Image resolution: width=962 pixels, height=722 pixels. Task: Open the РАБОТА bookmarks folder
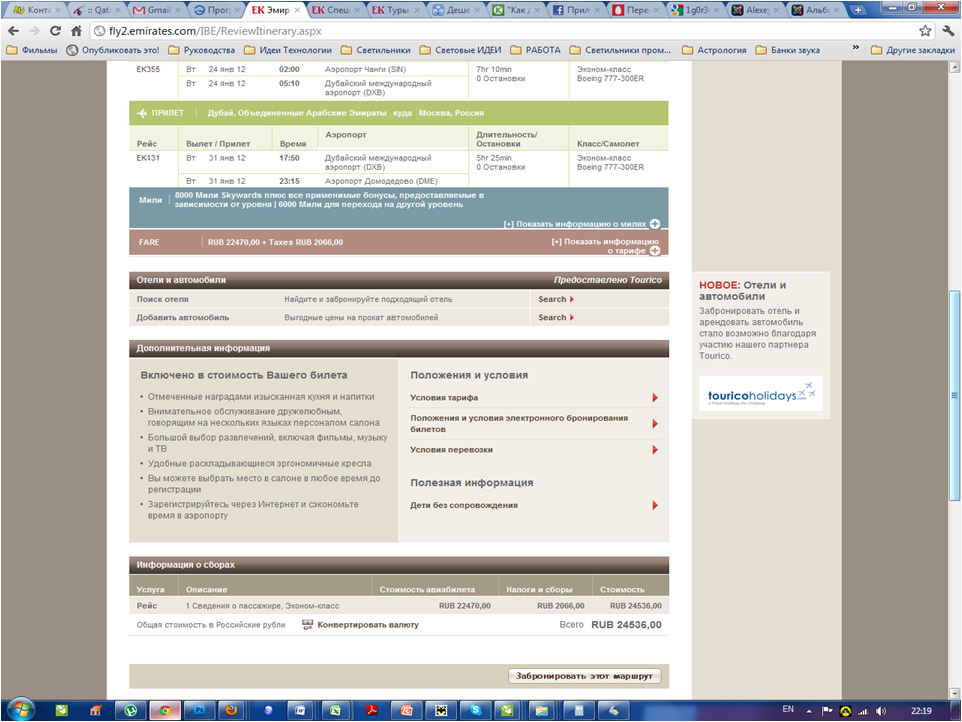[536, 50]
